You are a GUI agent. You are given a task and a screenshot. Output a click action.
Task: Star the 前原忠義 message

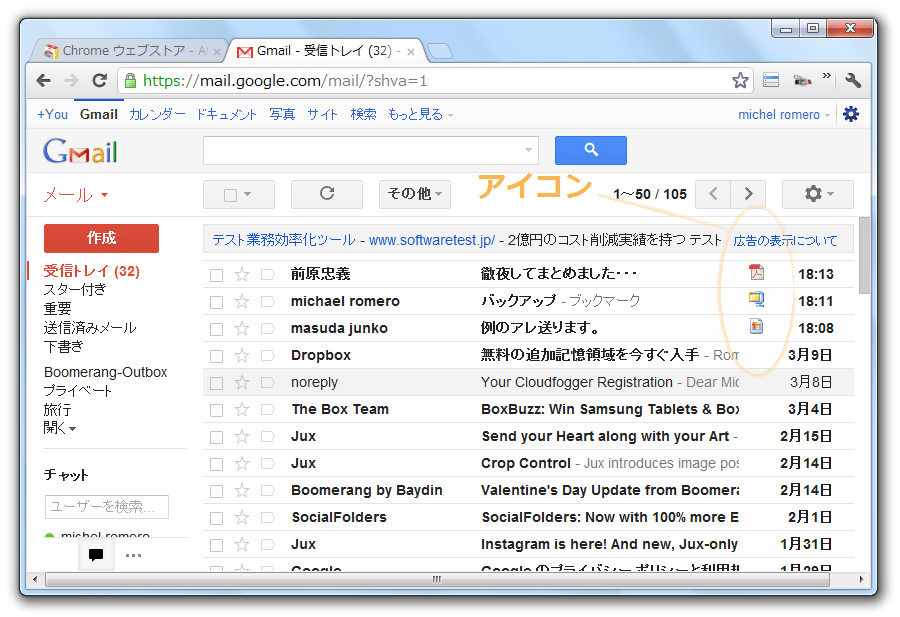(242, 274)
